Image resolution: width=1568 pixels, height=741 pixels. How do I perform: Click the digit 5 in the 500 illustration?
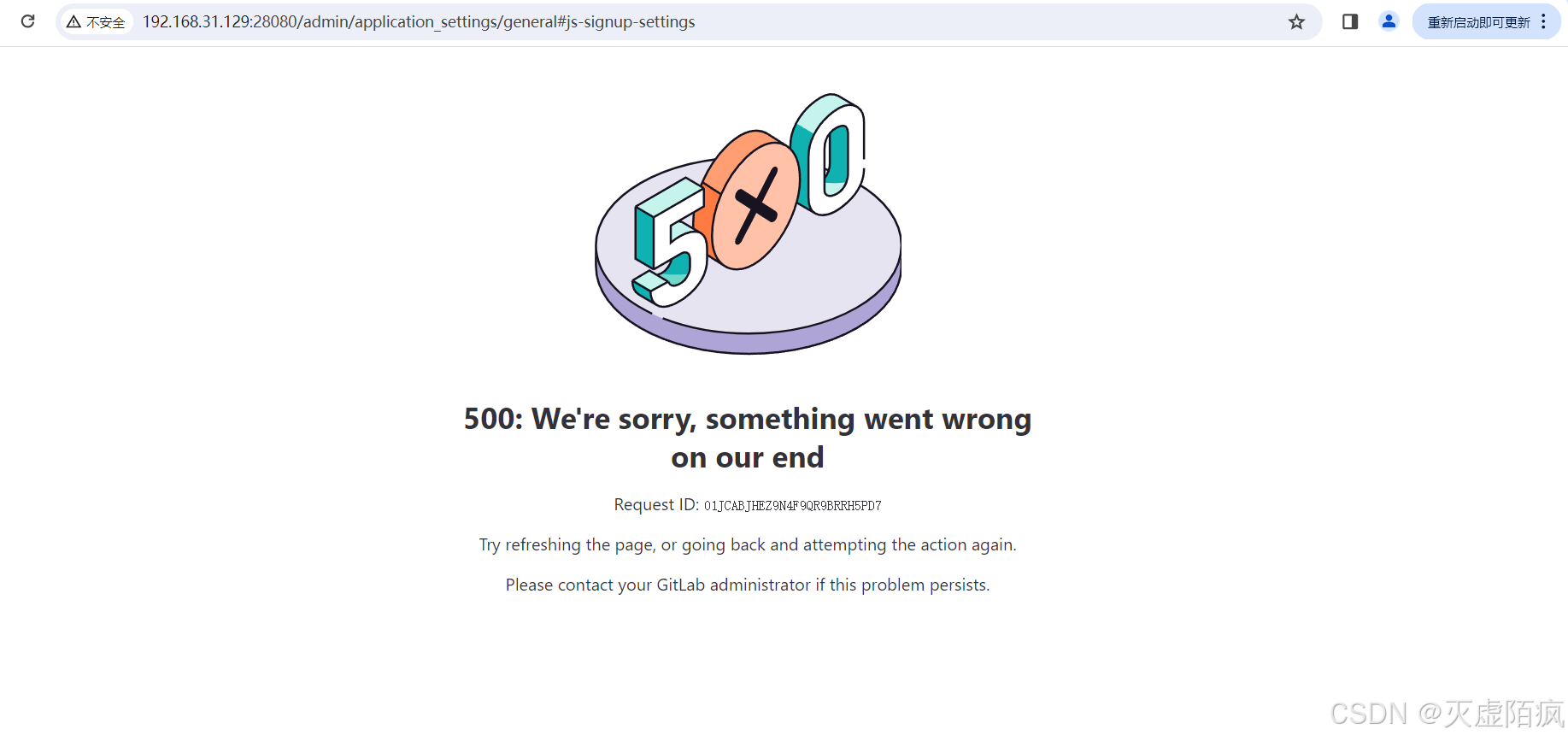tap(671, 242)
